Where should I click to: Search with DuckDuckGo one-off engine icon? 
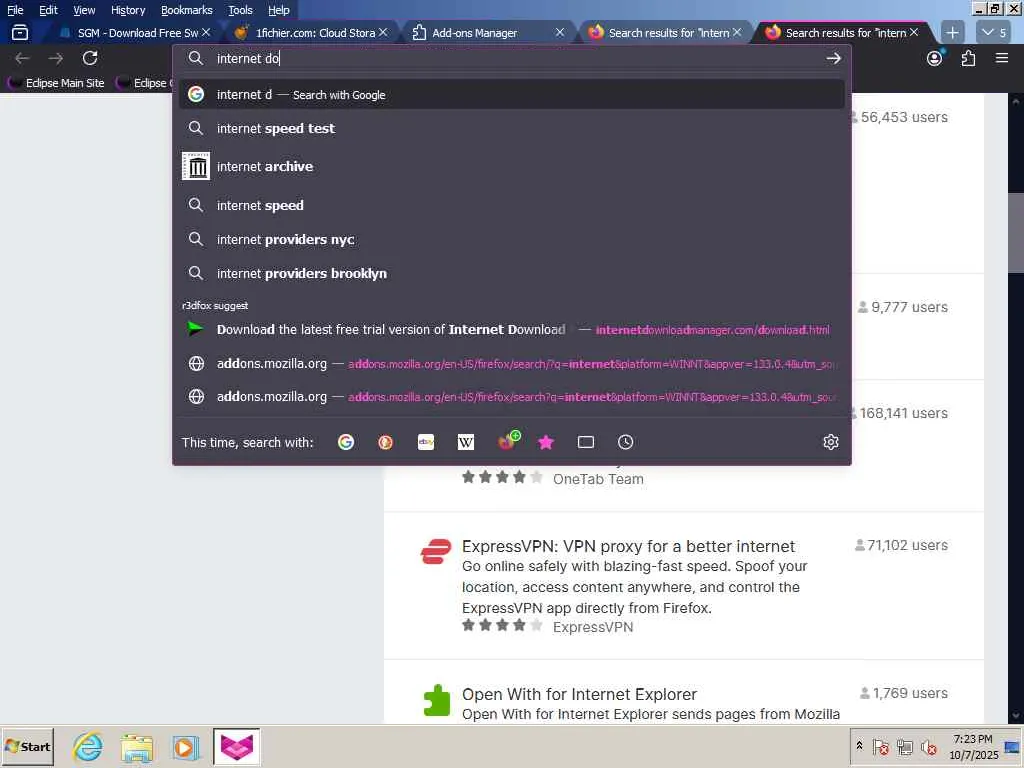coord(385,442)
